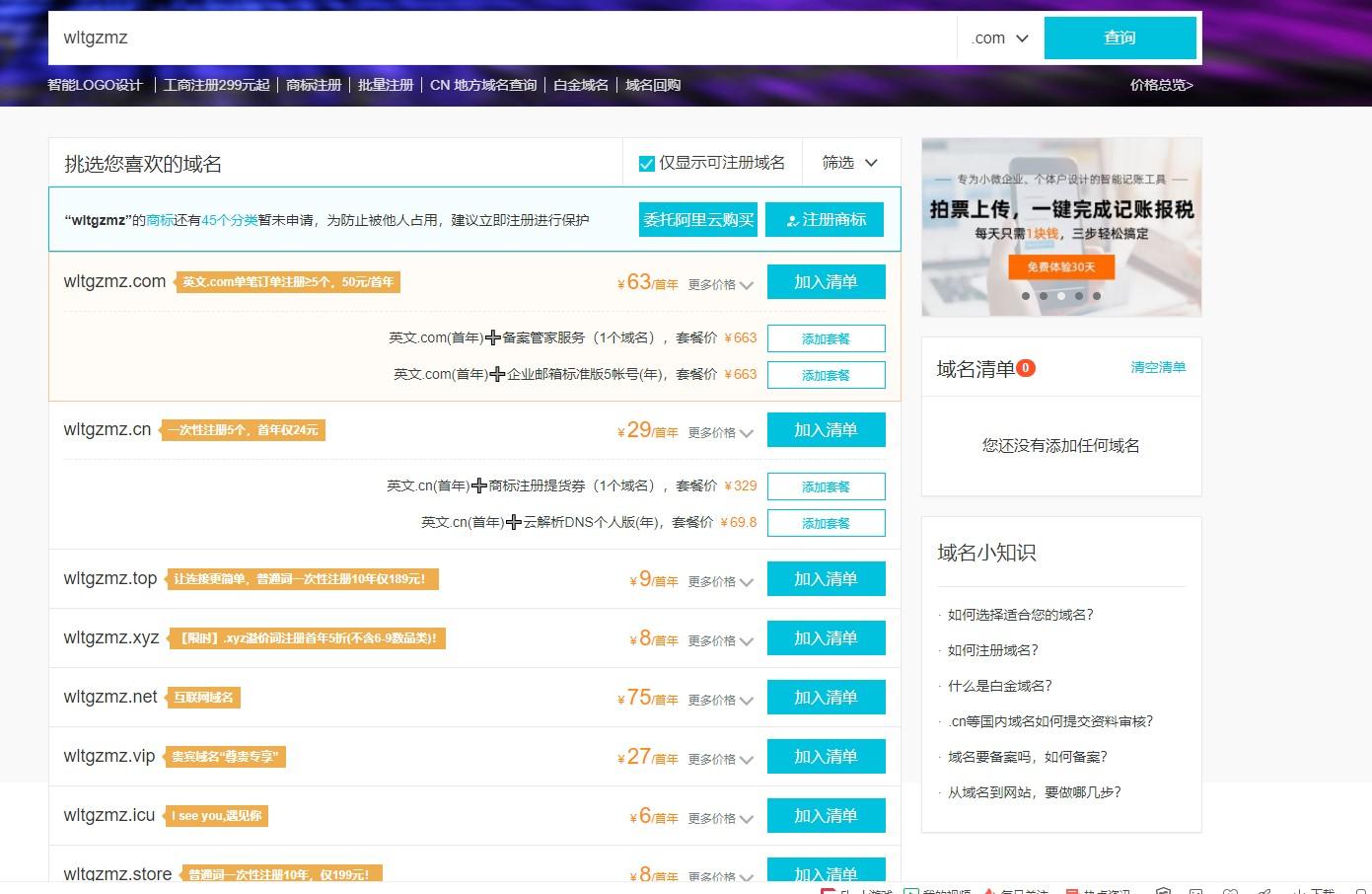This screenshot has height=894, width=1372.
Task: Click the wltgzmz.com domain name text
Action: [x=114, y=281]
